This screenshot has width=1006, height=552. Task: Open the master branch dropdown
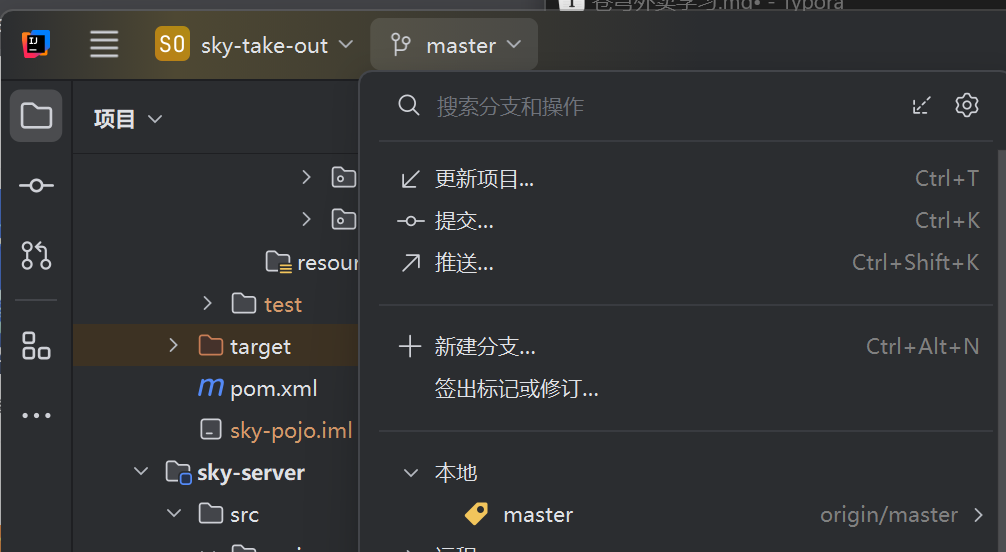455,45
